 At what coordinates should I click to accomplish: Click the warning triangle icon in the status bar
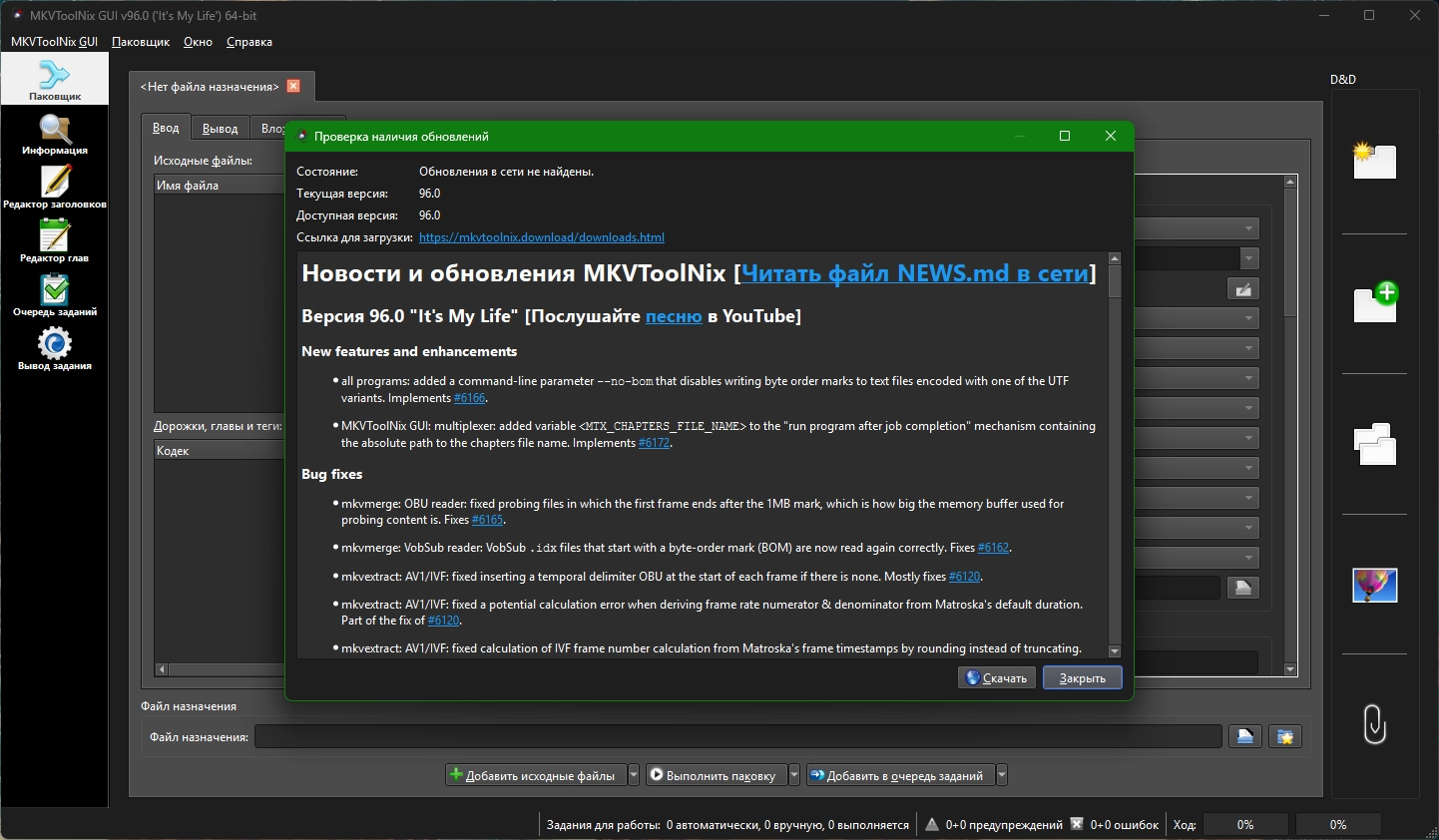[932, 824]
